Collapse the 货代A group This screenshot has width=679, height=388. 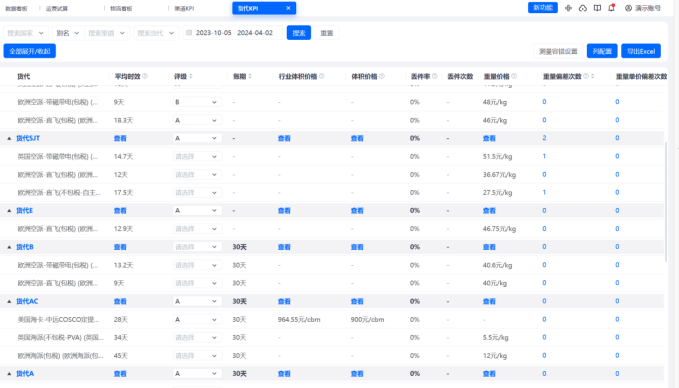click(9, 374)
